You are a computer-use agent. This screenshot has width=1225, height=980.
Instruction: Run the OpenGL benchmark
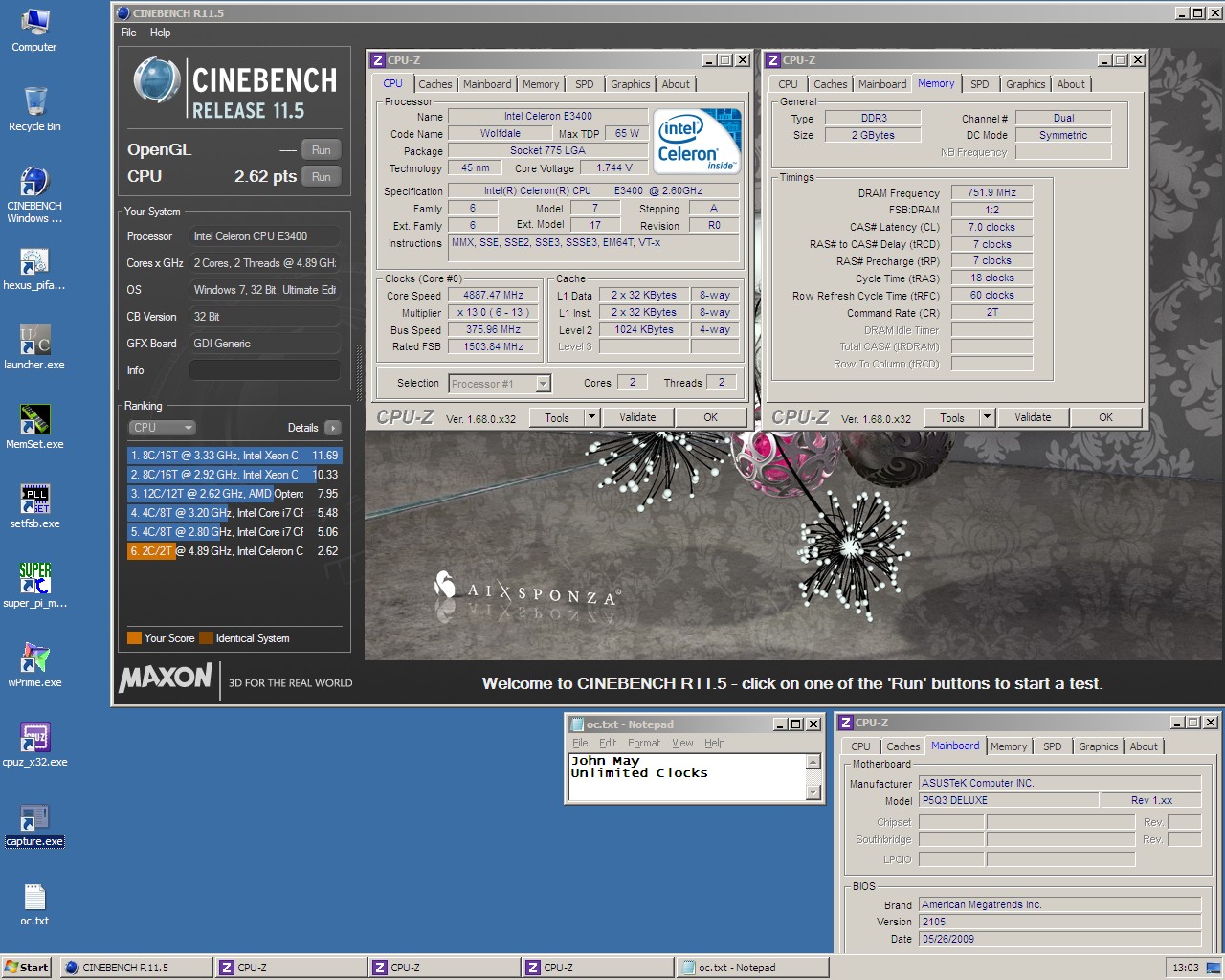point(322,150)
